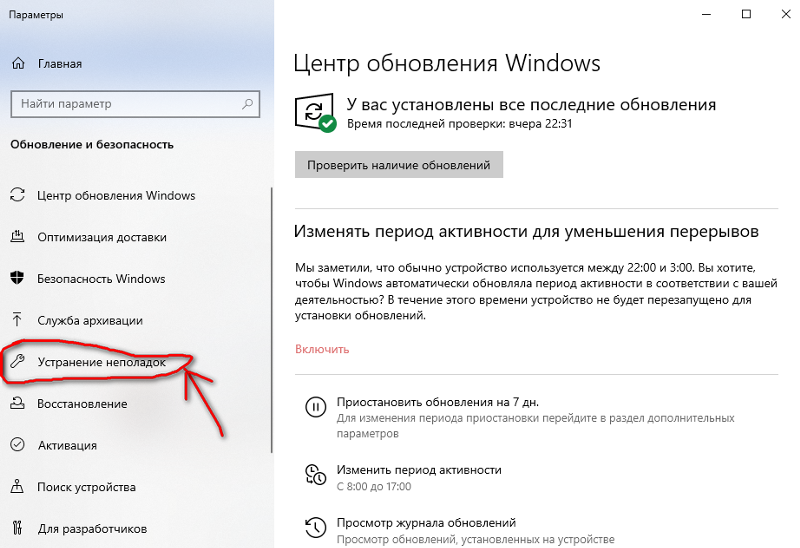Screen dimensions: 800x548
Task: Open Устранение неполадок section
Action: [102, 362]
